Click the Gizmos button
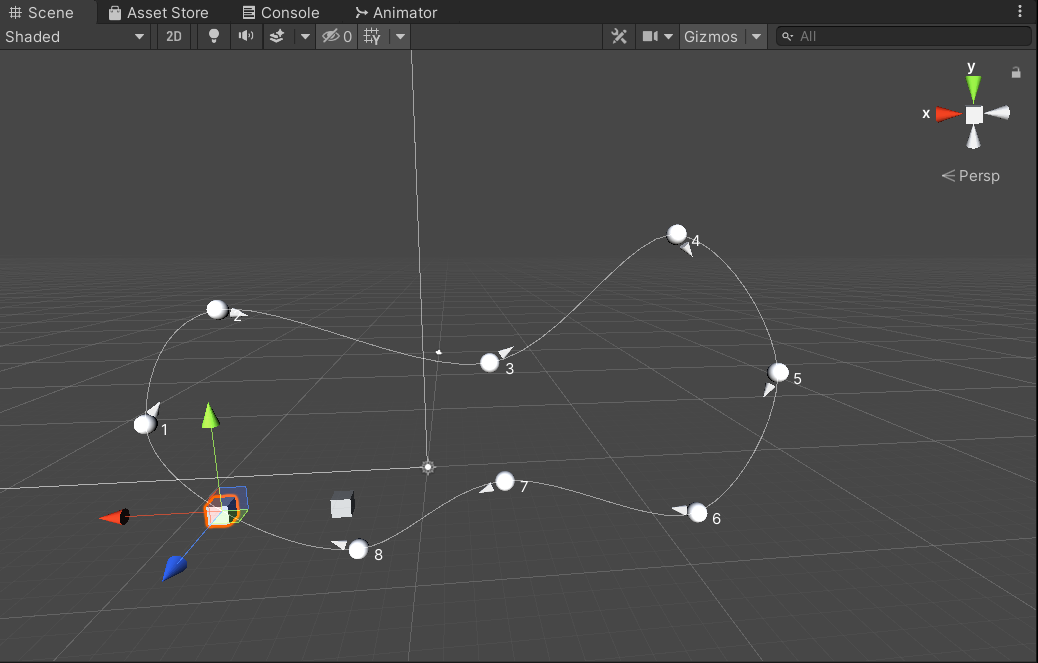 point(711,36)
